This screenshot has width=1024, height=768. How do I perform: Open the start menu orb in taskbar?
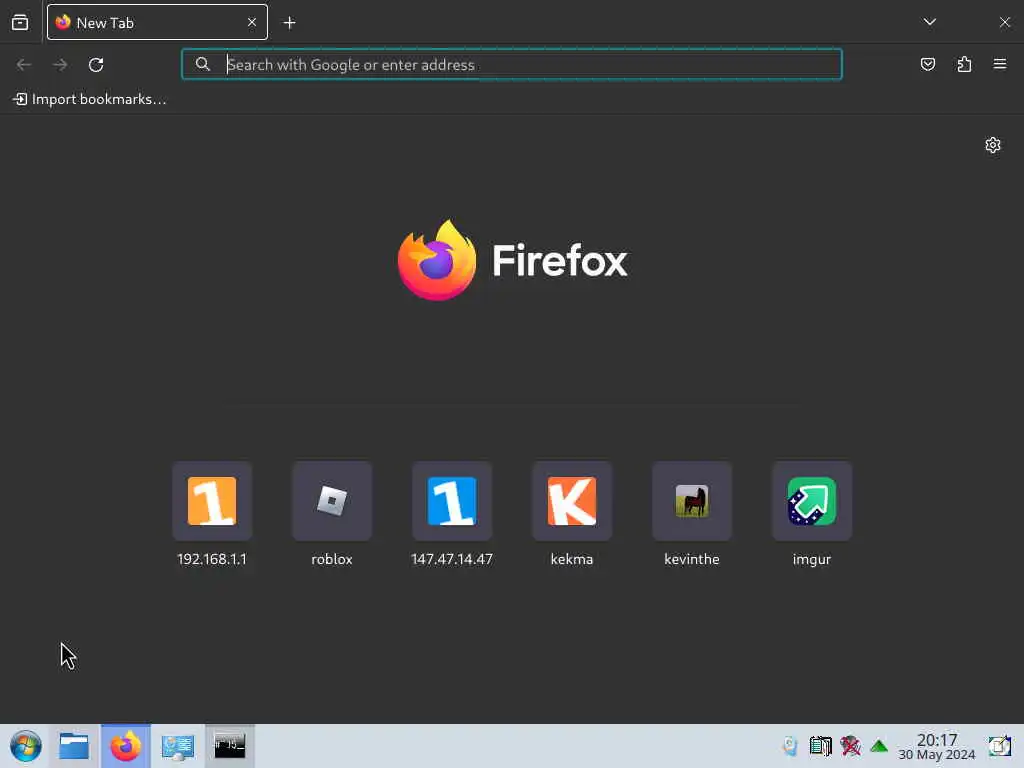coord(25,746)
